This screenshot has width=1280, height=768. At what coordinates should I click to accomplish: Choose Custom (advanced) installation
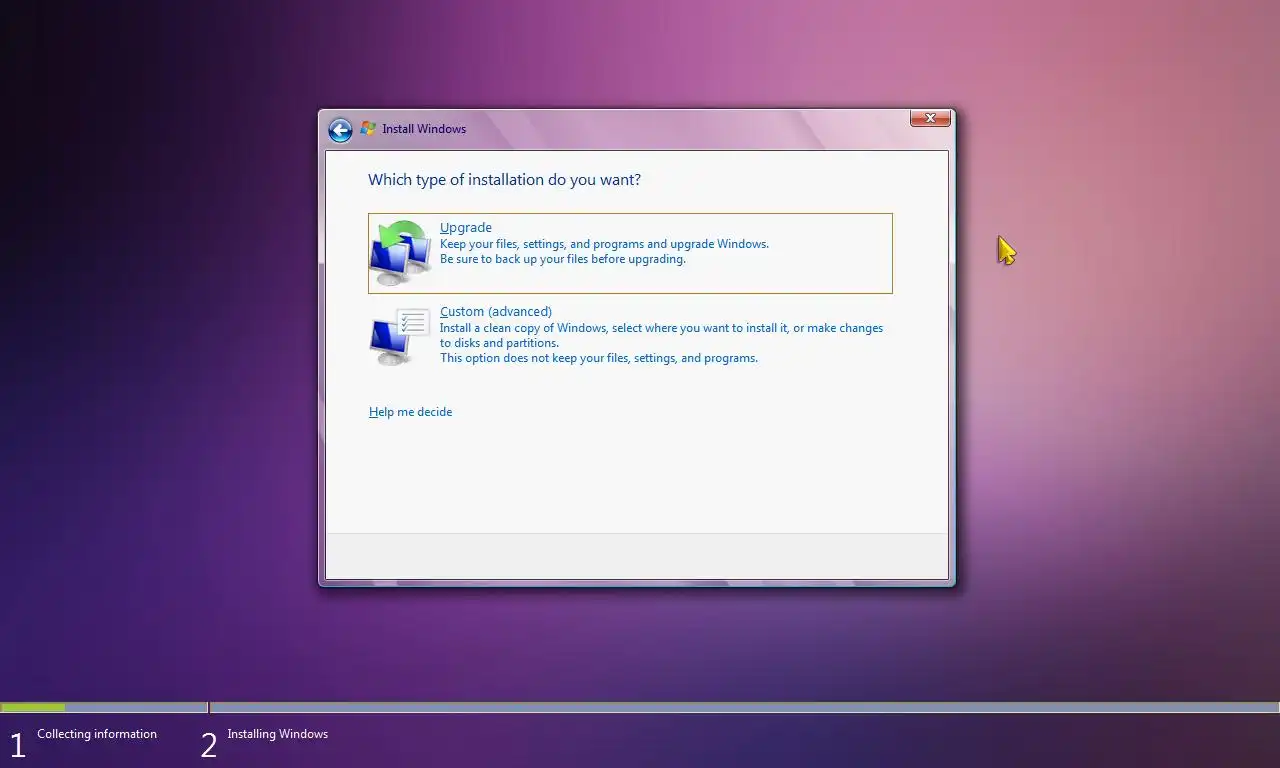pos(630,335)
